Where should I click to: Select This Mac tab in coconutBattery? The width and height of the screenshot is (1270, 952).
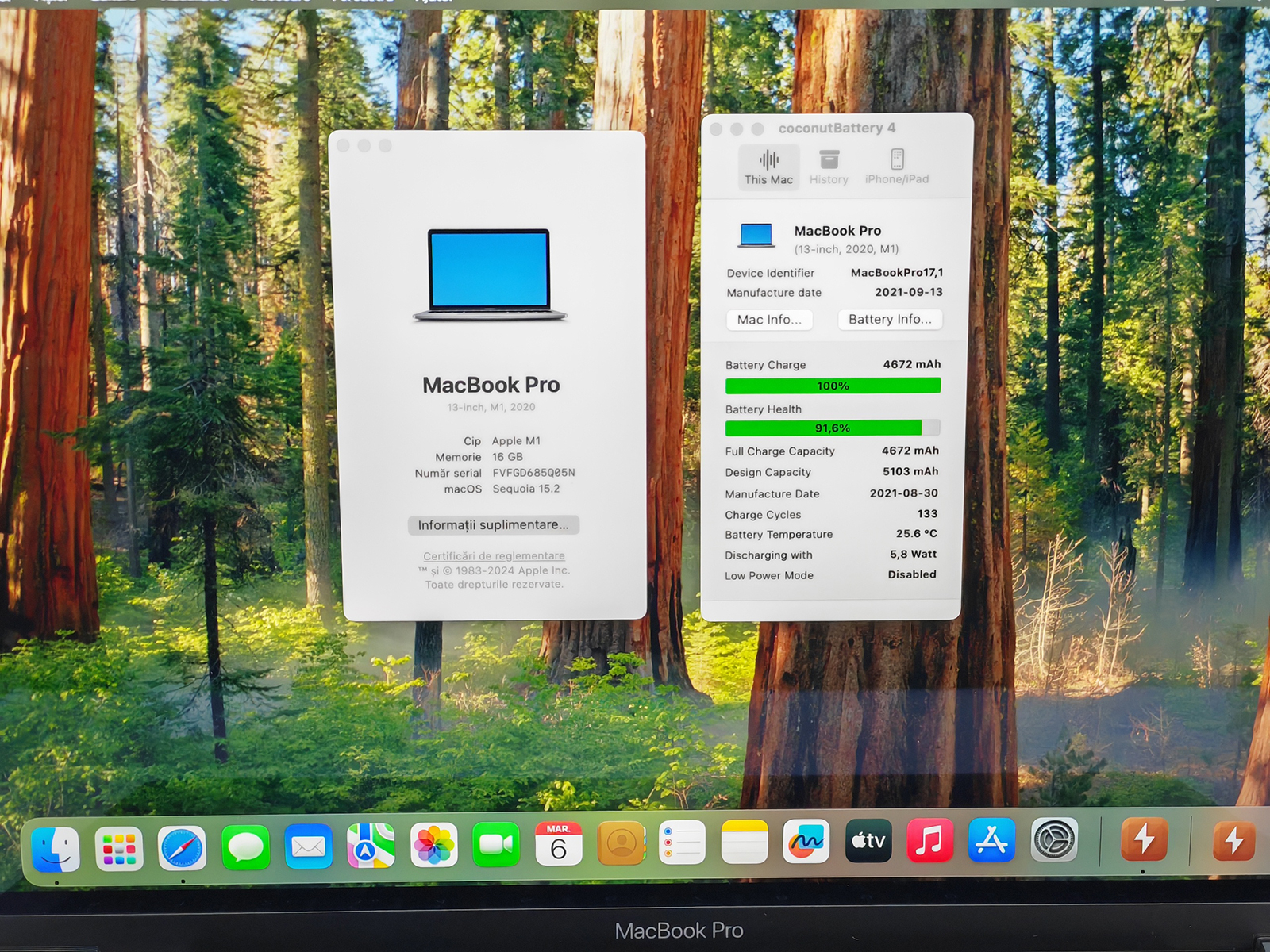pyautogui.click(x=768, y=167)
